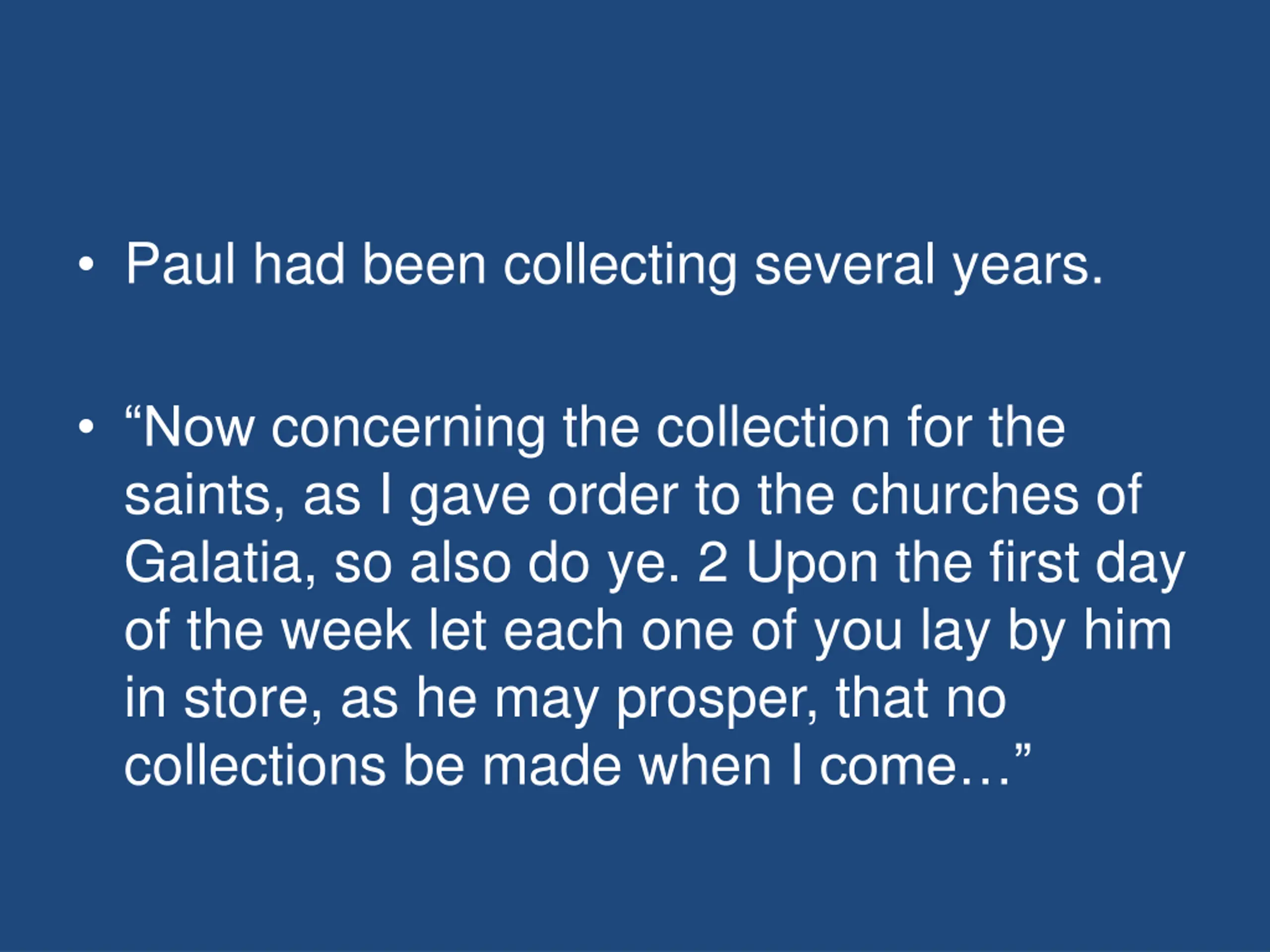The image size is (1270, 952).
Task: Click the word "store," in the quote
Action: [x=253, y=699]
